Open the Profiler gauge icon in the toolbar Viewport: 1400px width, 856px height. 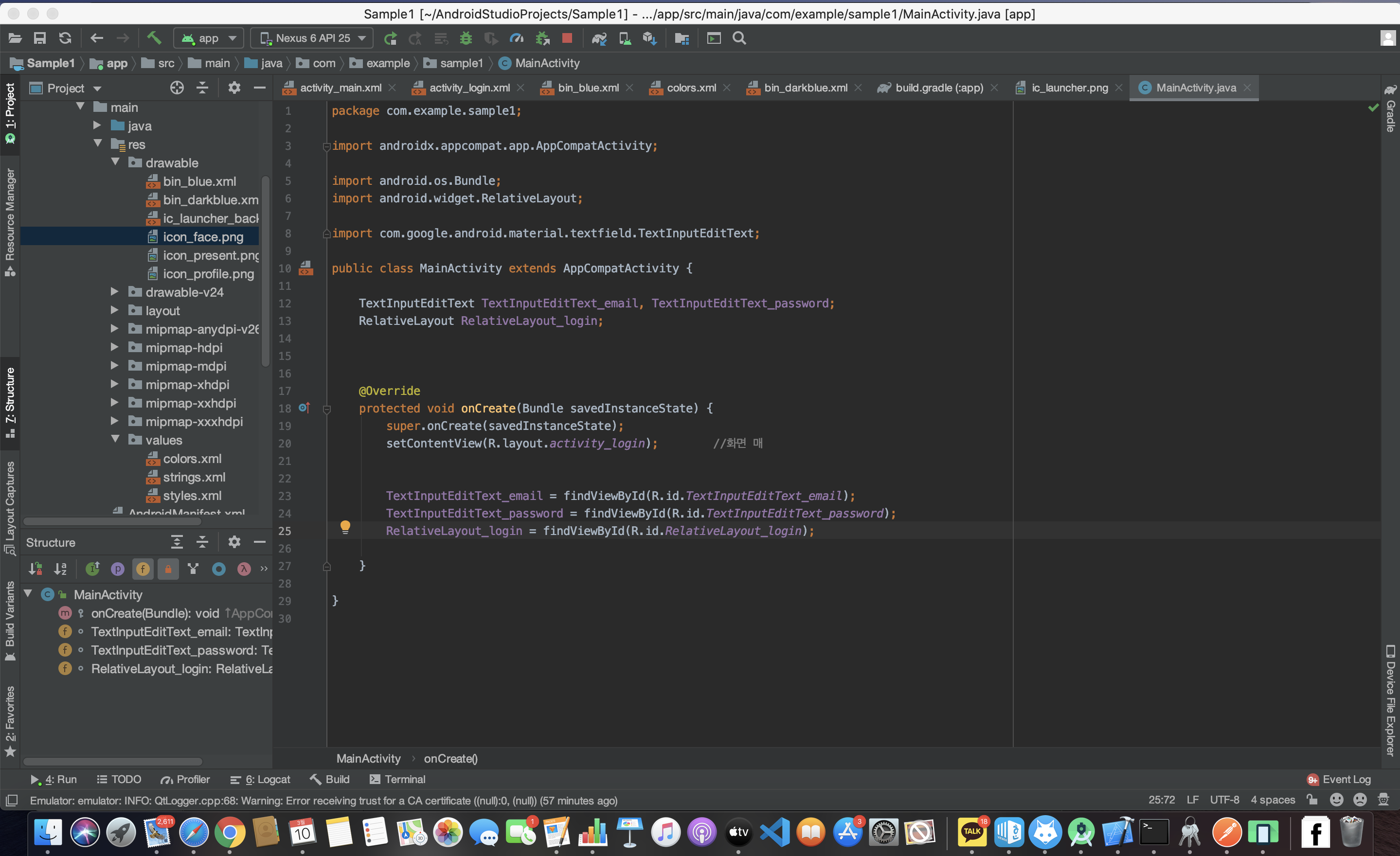pos(517,38)
